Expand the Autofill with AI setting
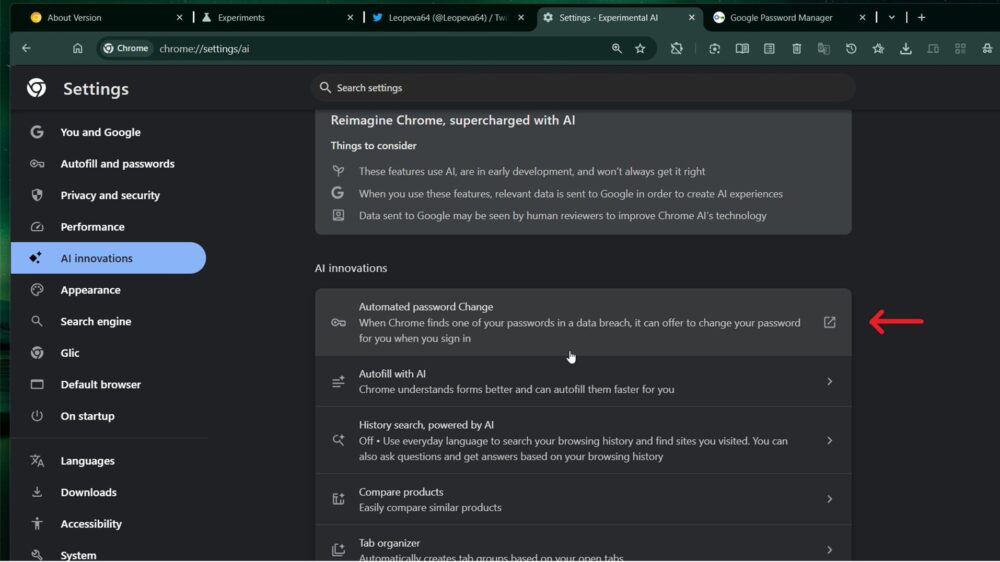 coord(829,381)
